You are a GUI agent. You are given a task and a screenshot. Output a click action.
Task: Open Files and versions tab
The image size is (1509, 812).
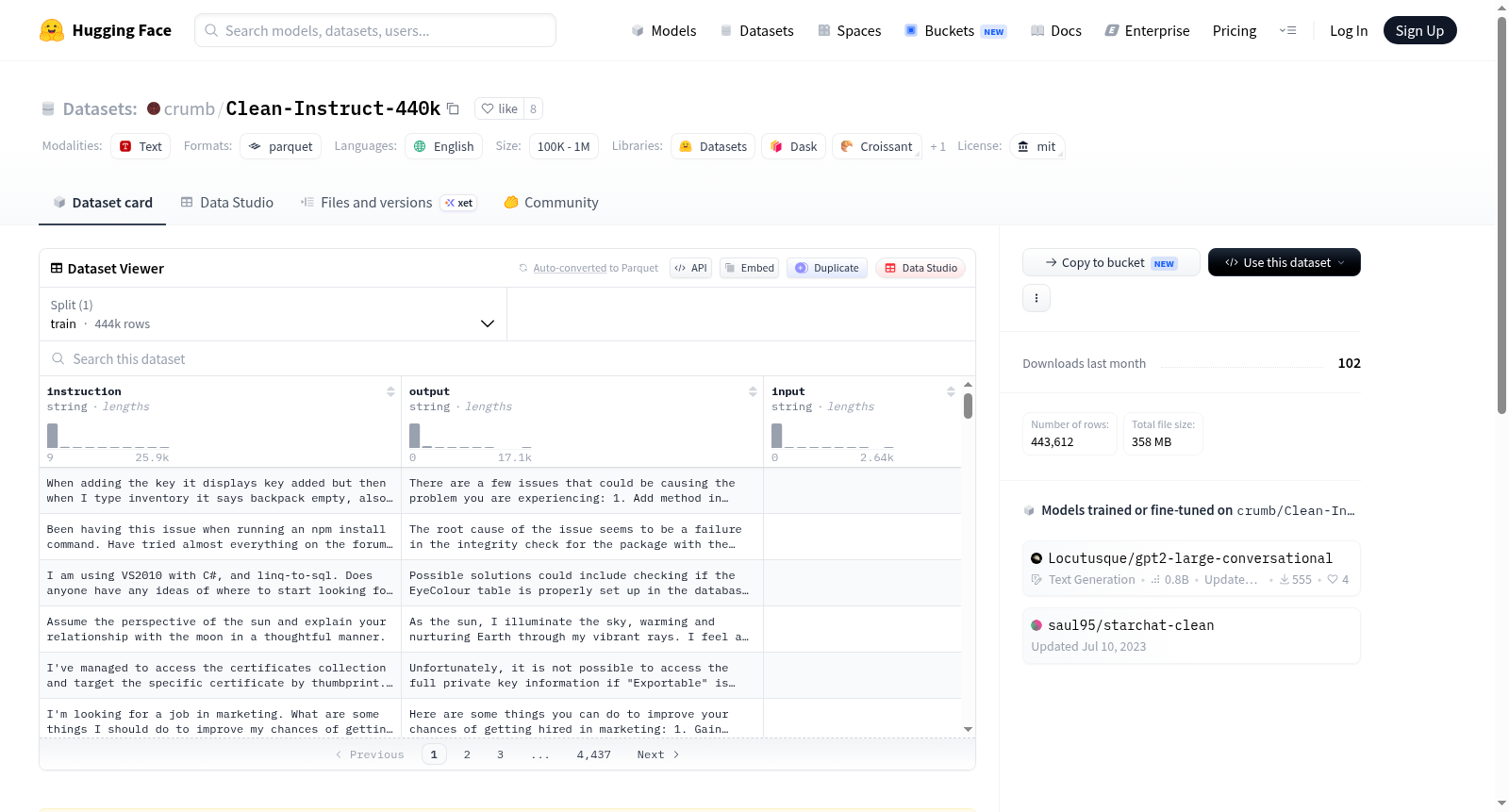388,202
